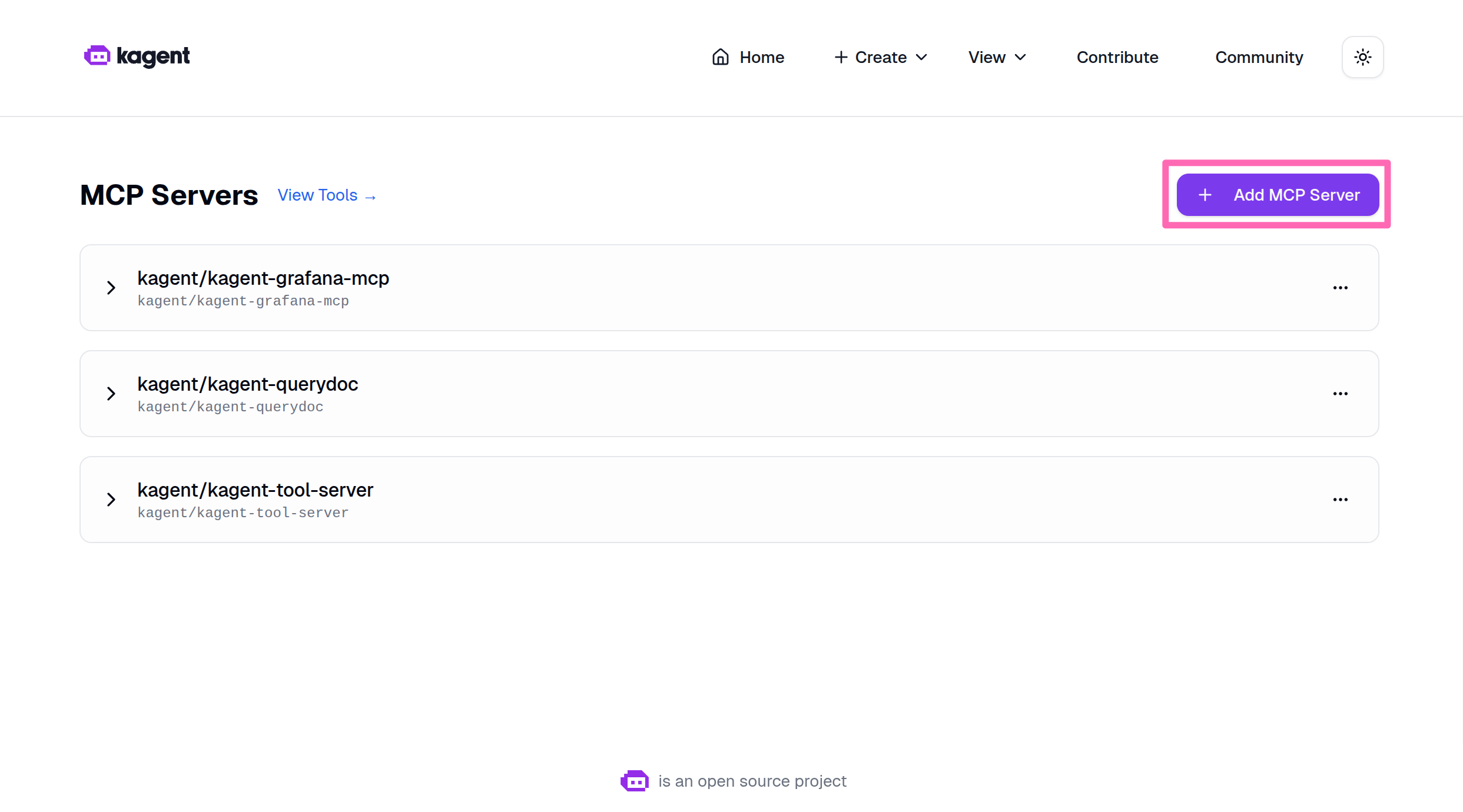This screenshot has height=812, width=1463.
Task: Follow the View Tools link
Action: [x=327, y=195]
